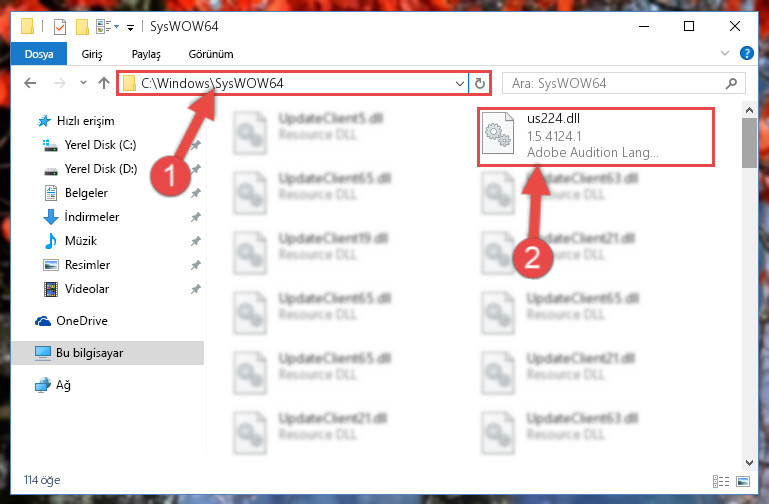Screen dimensions: 769x504
Task: Switch to details list view icon
Action: pos(720,481)
